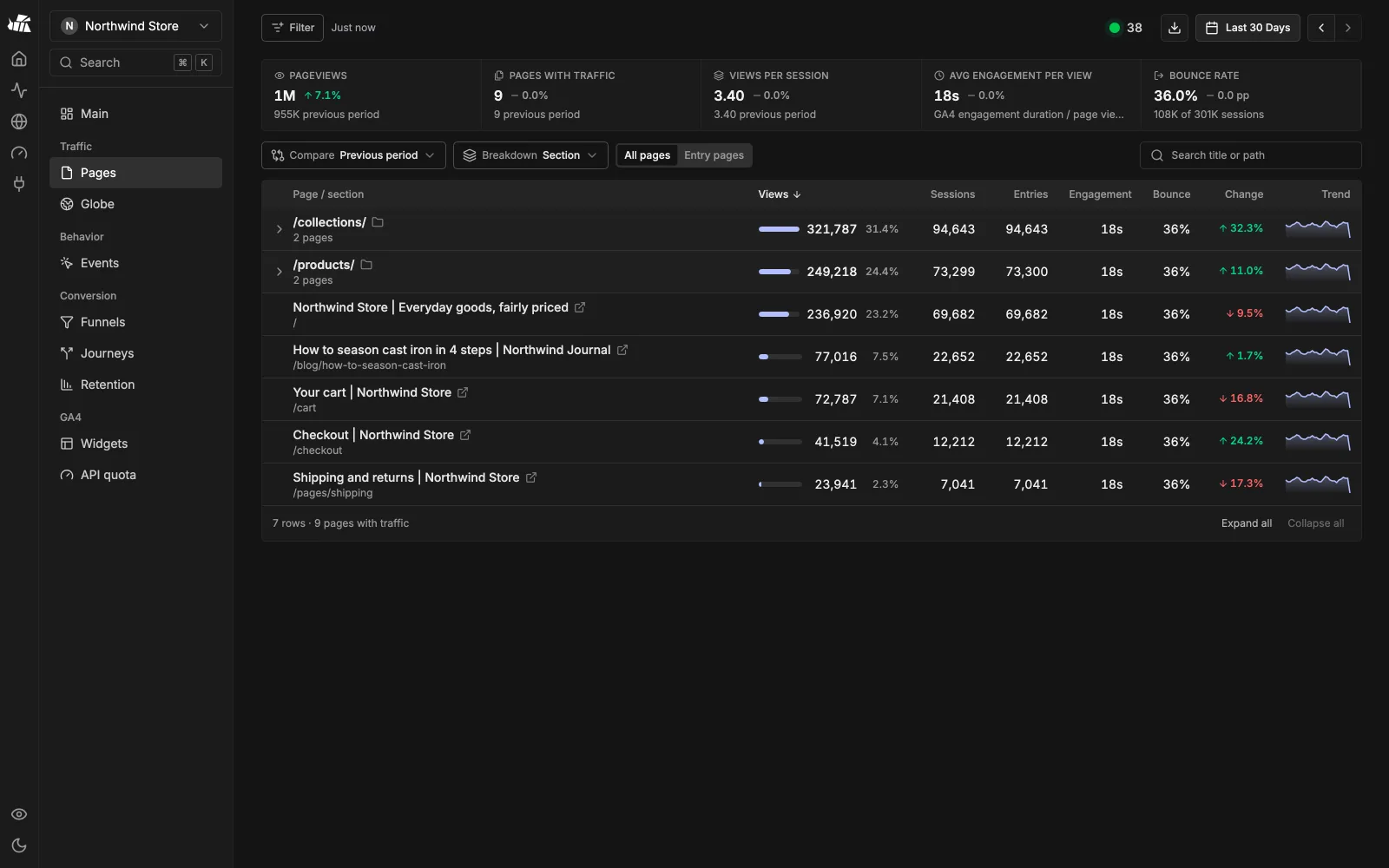Image resolution: width=1389 pixels, height=868 pixels.
Task: Open external link for Northwind Store homepage
Action: tap(580, 307)
